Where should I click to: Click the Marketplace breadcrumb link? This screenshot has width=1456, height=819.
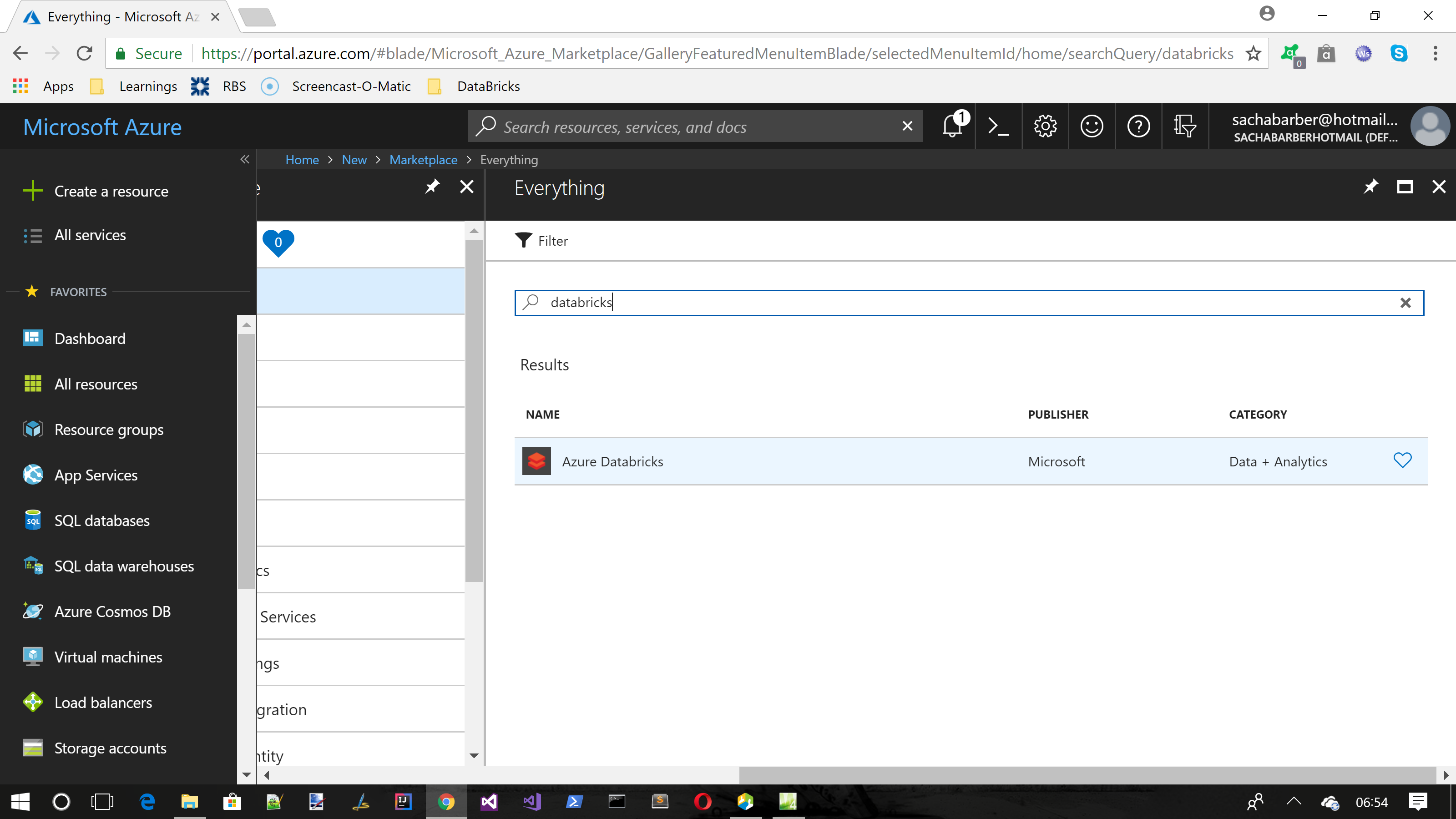[x=423, y=160]
